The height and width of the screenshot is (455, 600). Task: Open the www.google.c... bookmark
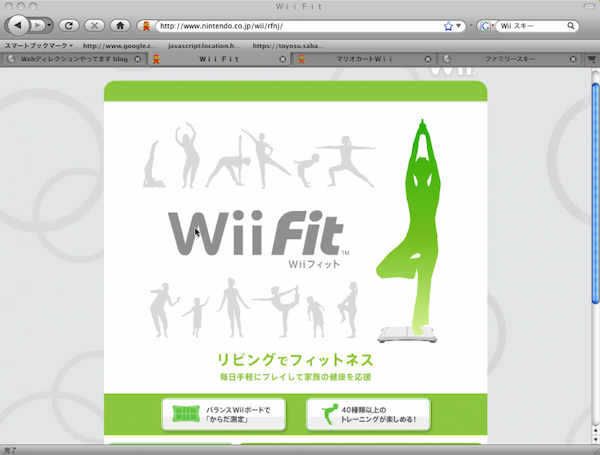tap(120, 46)
